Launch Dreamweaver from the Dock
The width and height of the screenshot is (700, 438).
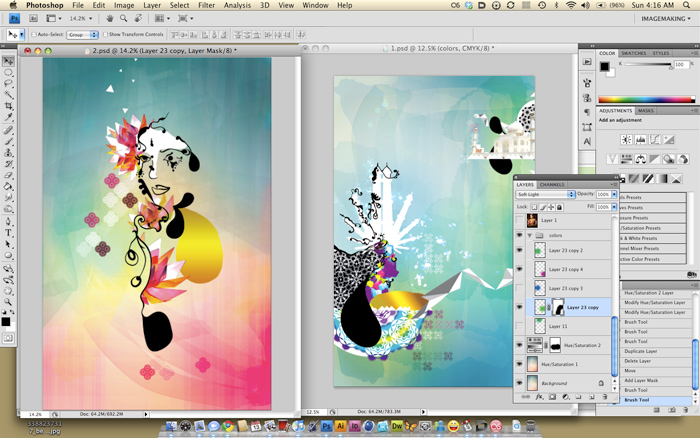point(397,426)
